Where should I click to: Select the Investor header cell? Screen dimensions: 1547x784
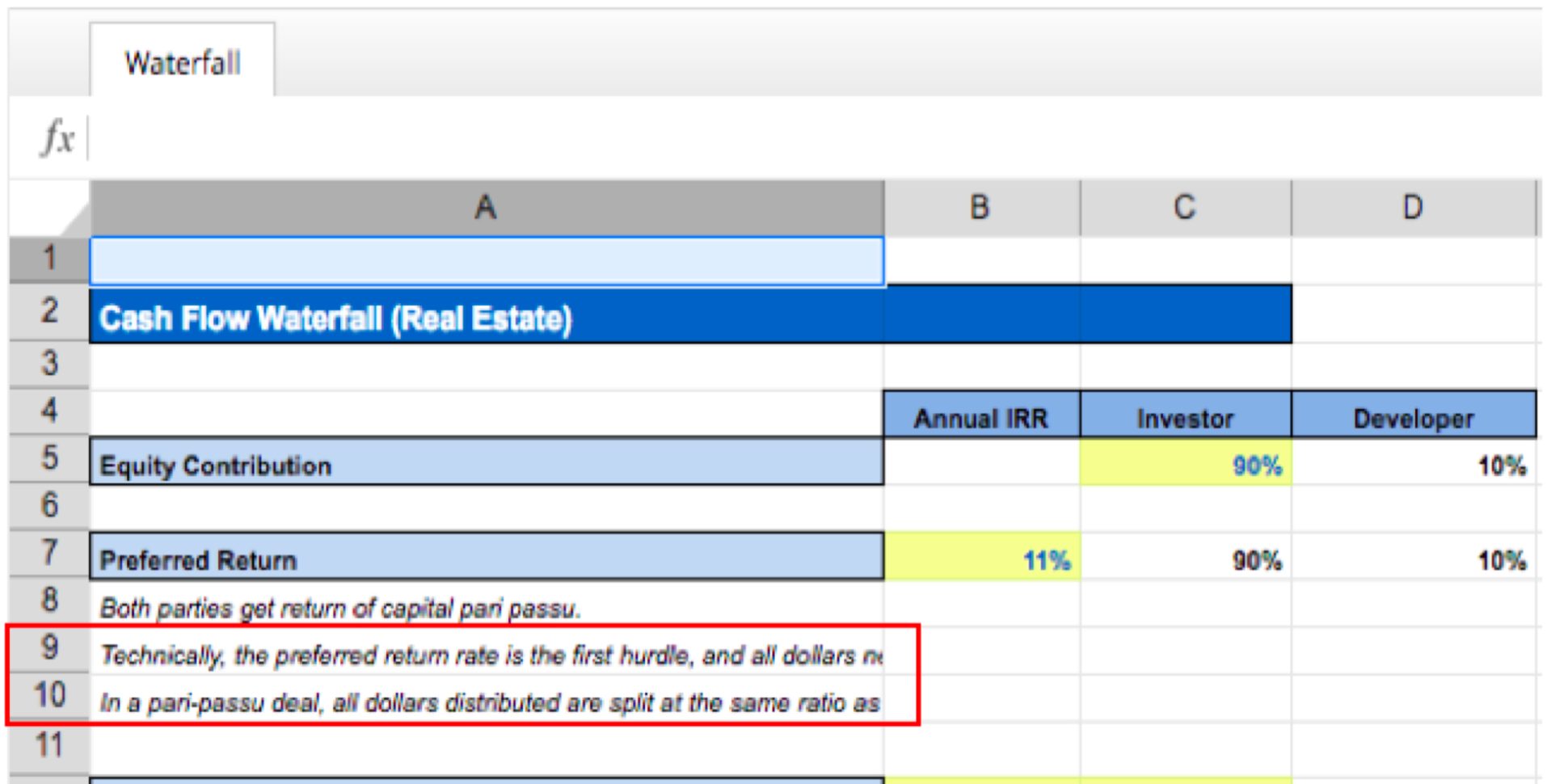click(x=1186, y=418)
